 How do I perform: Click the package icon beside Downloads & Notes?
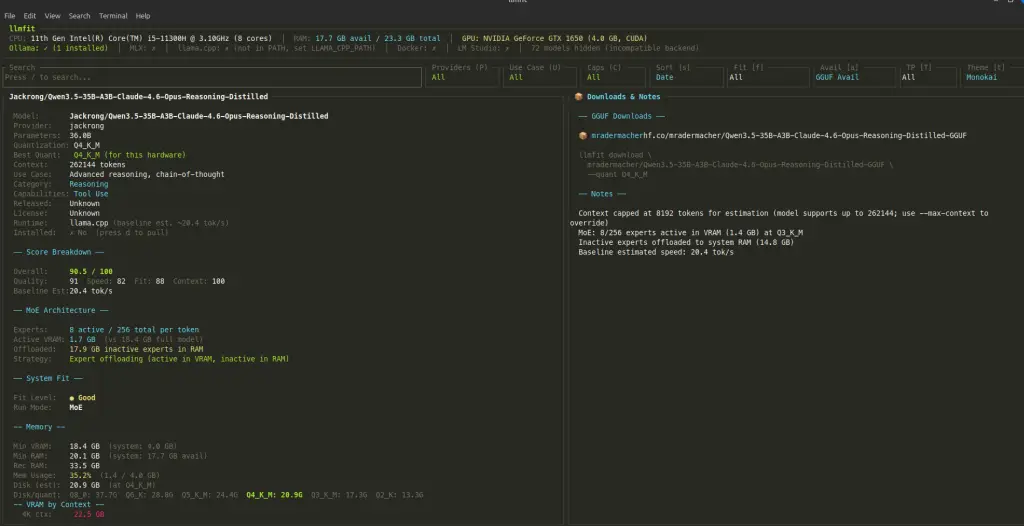tap(578, 97)
